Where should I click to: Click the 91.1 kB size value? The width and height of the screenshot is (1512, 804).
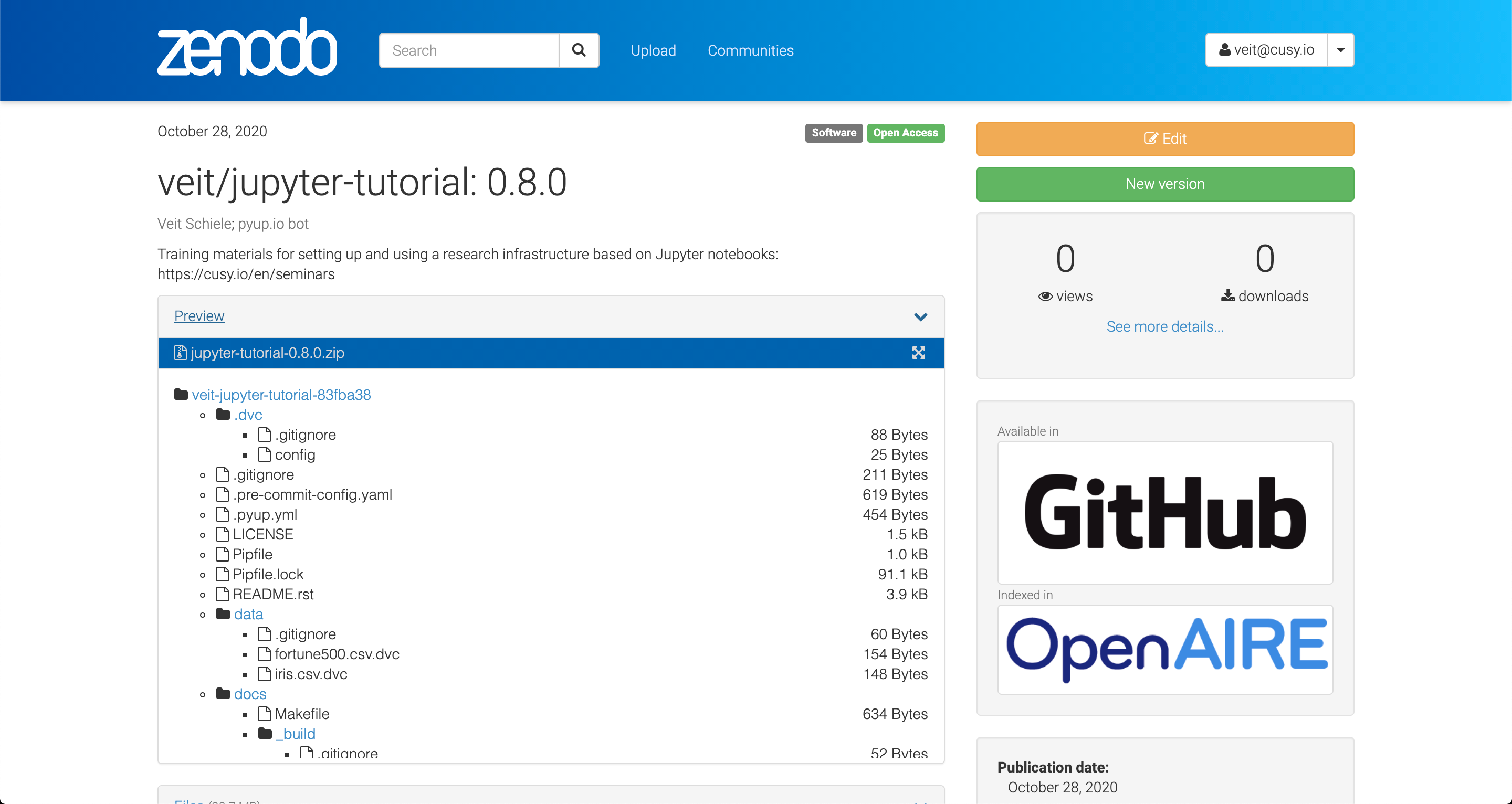click(903, 574)
